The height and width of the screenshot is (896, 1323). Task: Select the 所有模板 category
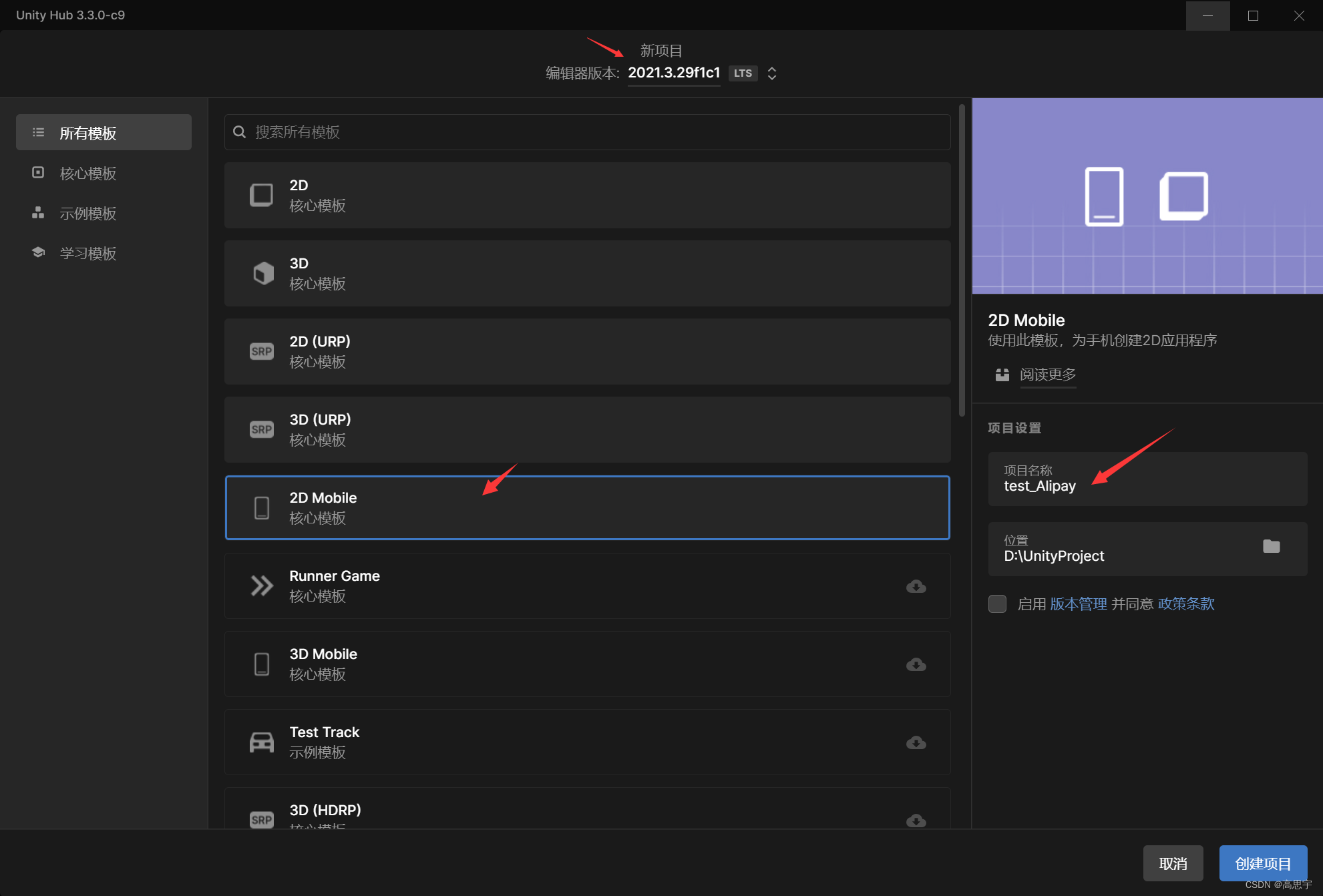point(104,132)
